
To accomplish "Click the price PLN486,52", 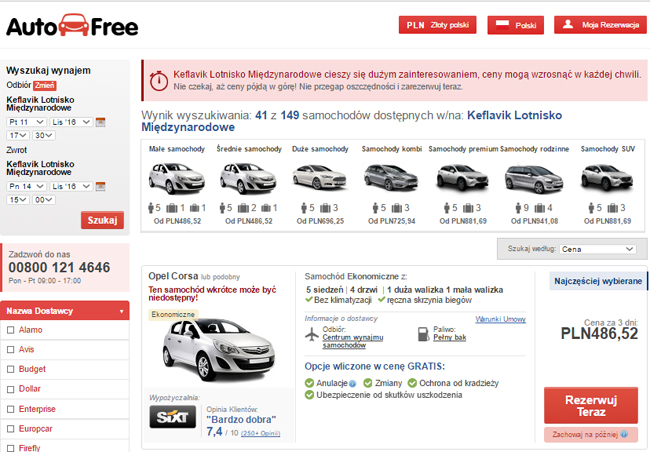I will pyautogui.click(x=599, y=333).
